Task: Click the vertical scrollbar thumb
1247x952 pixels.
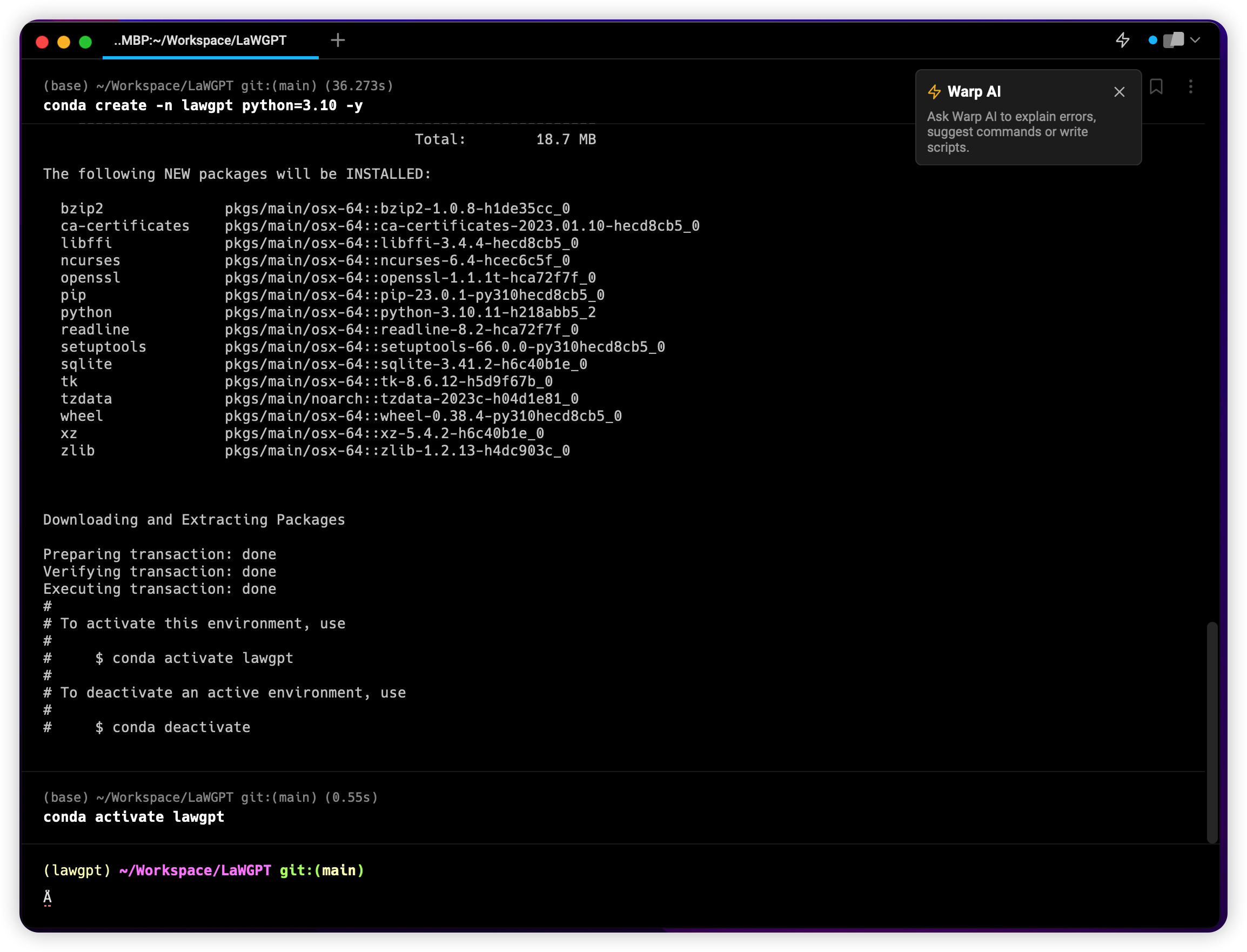Action: point(1212,731)
